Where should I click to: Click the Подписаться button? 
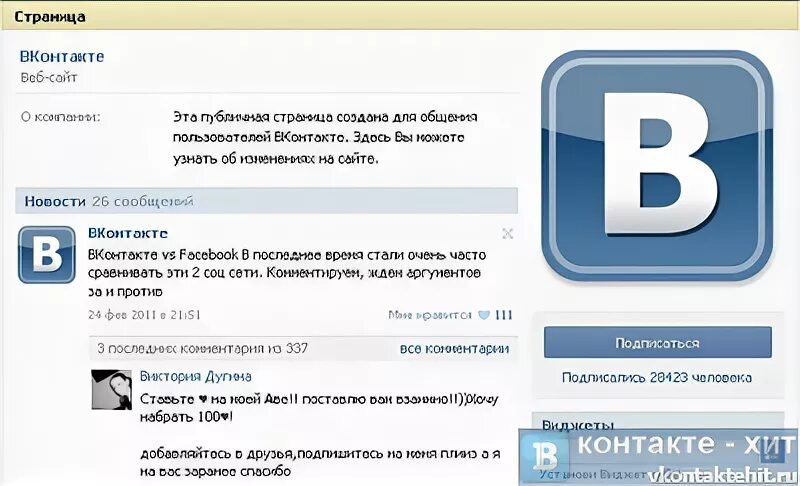pos(658,343)
